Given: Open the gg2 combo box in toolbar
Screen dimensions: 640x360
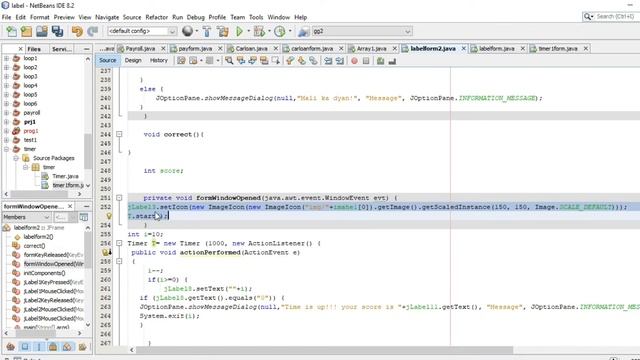Looking at the screenshot, I should coord(362,31).
